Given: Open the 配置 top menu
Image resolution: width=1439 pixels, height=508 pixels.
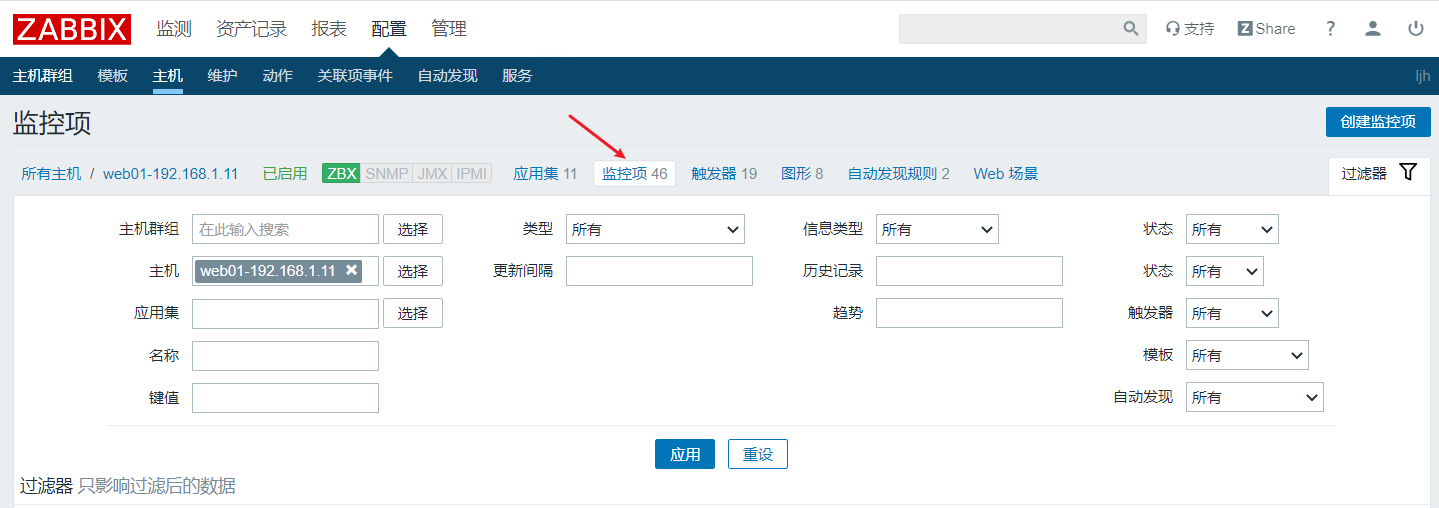Looking at the screenshot, I should point(389,29).
